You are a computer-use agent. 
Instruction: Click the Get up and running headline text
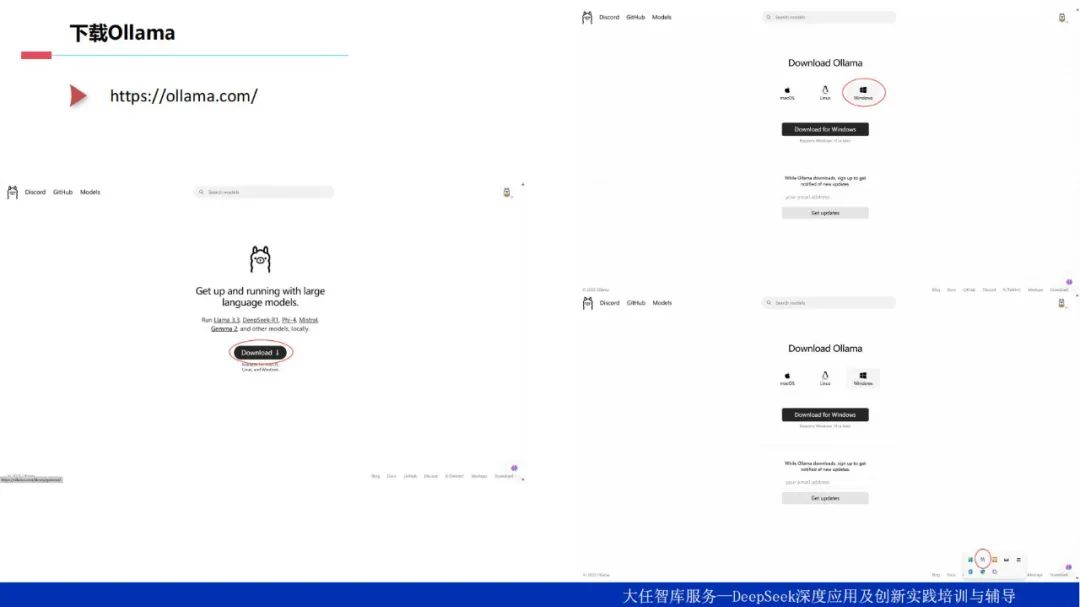tap(260, 297)
